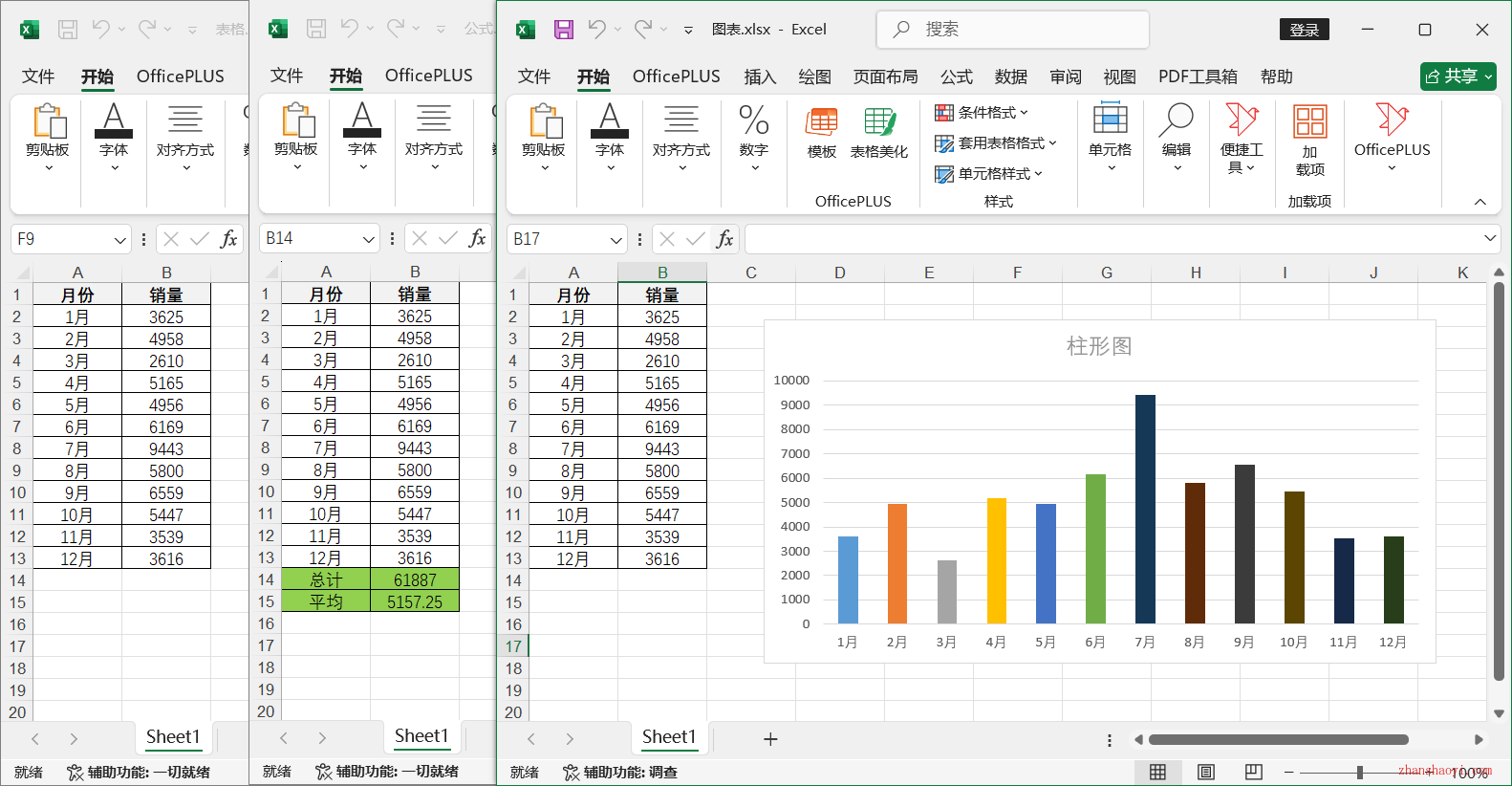This screenshot has height=786, width=1512.
Task: Click the 搜索 search box in the title bar
Action: point(1013,30)
